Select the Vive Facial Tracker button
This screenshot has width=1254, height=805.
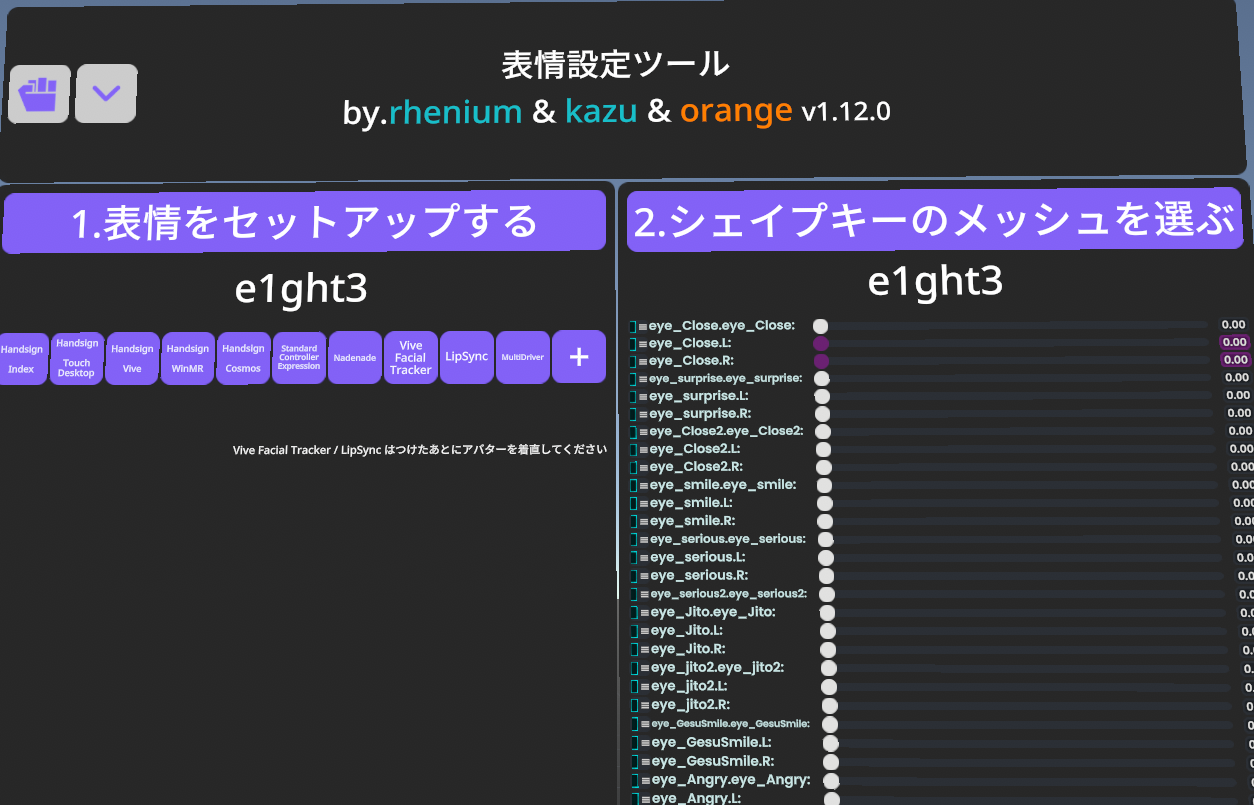pos(410,357)
